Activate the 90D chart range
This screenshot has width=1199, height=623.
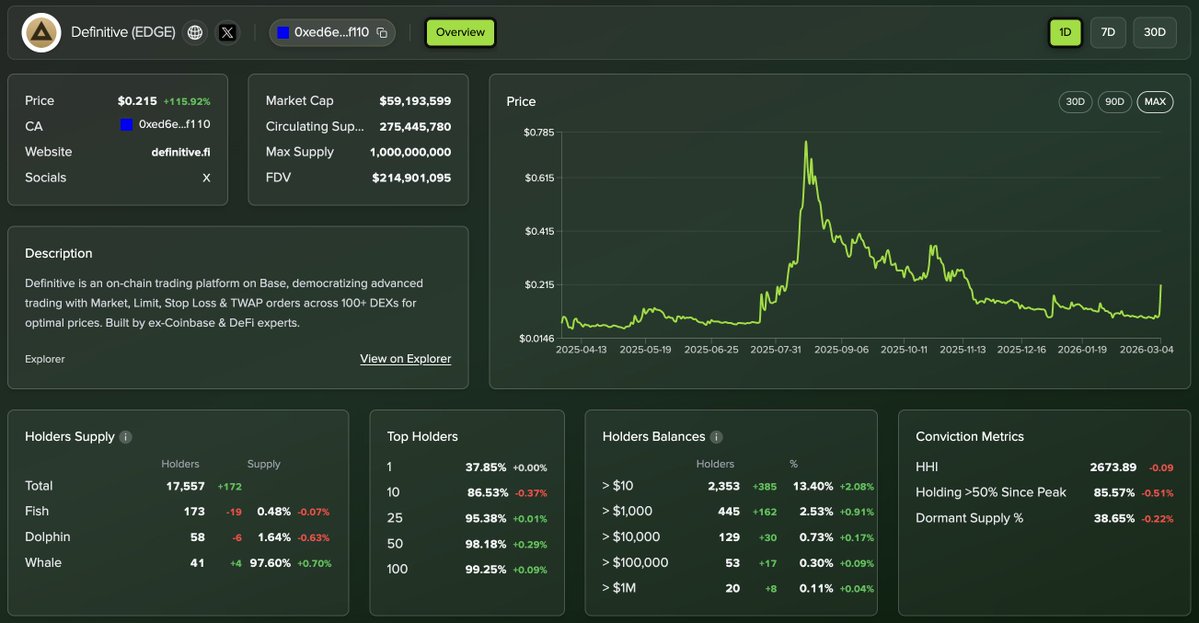point(1114,101)
